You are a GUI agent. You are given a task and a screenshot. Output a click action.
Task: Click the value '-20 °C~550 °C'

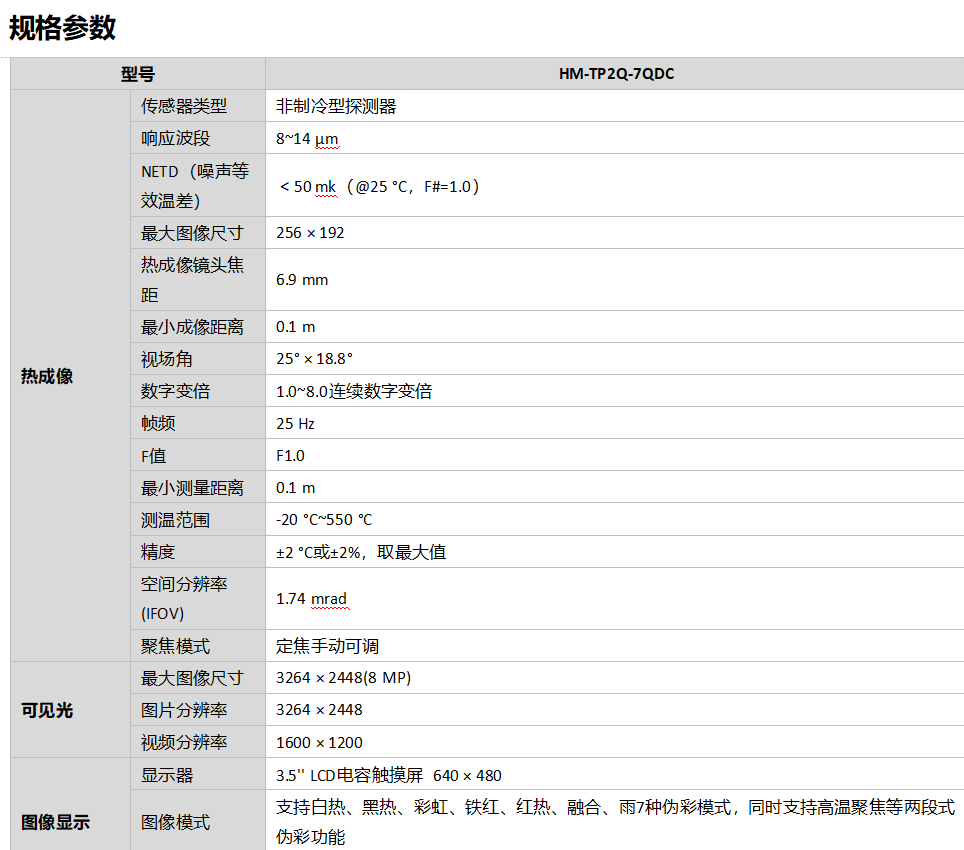pos(324,520)
